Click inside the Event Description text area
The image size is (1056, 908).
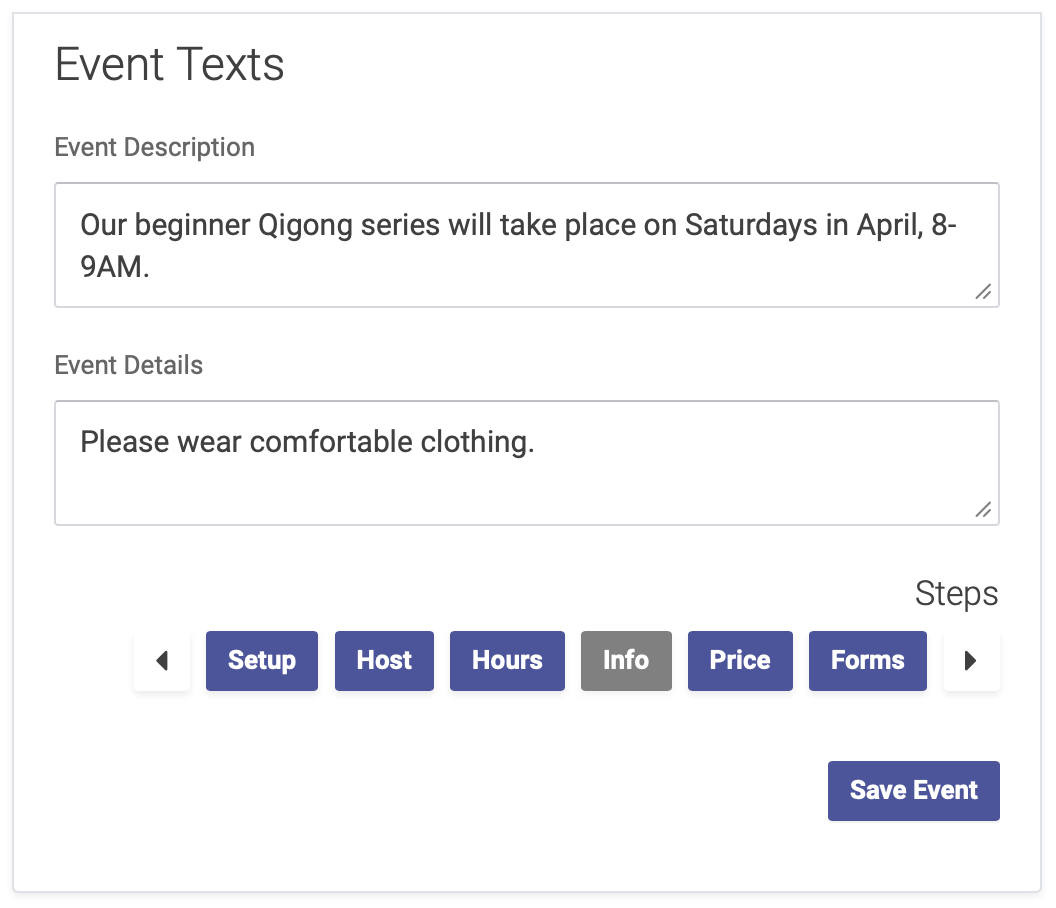click(x=527, y=245)
